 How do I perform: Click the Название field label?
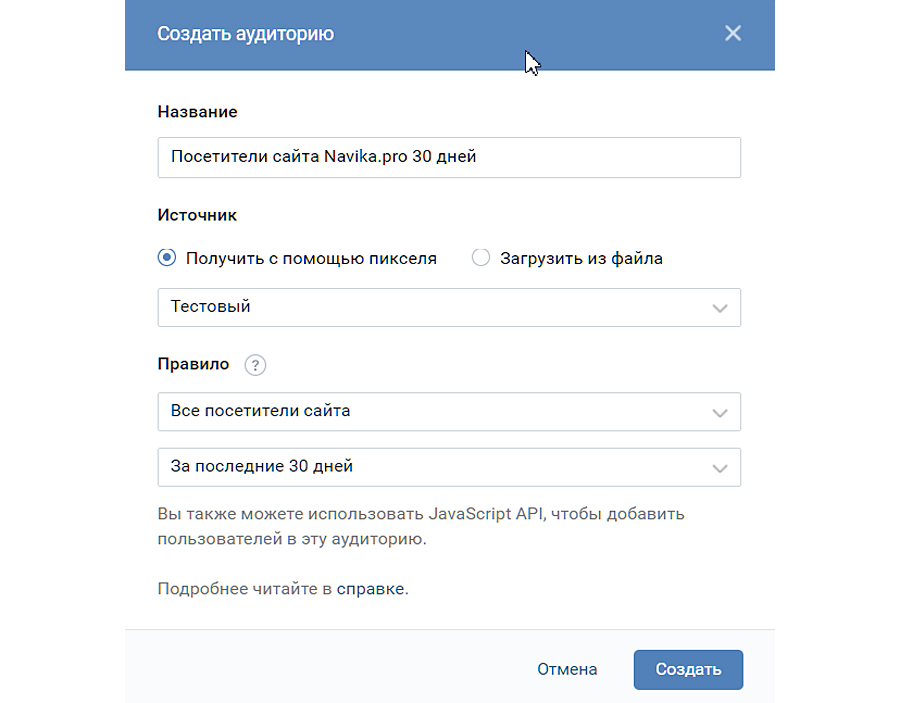(197, 112)
